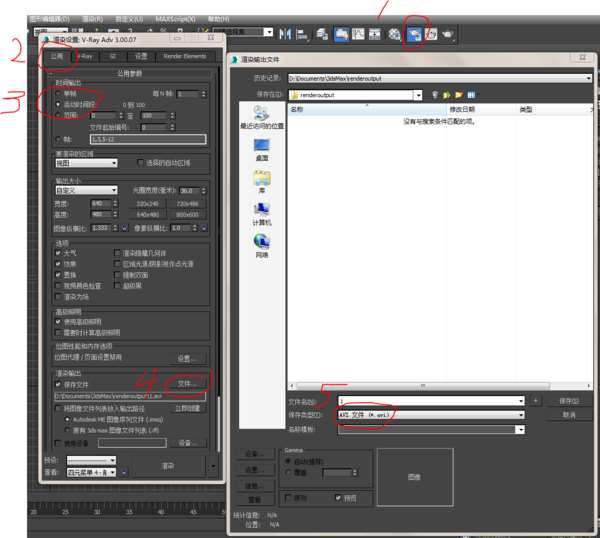This screenshot has height=538, width=600.
Task: Click the 渲染 render button
Action: point(168,466)
